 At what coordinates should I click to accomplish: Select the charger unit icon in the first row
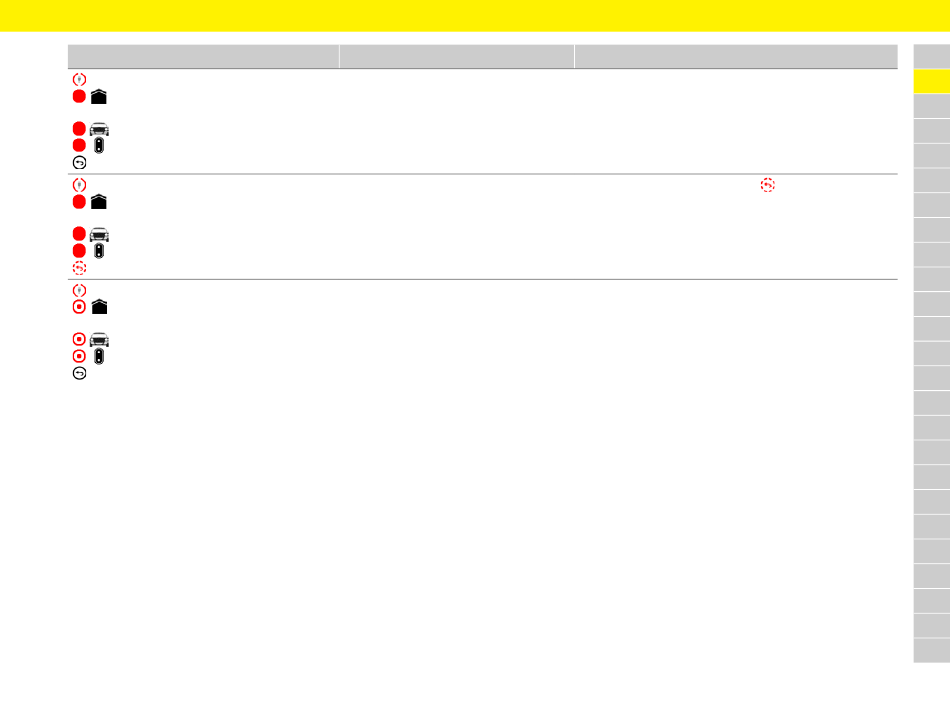point(99,145)
